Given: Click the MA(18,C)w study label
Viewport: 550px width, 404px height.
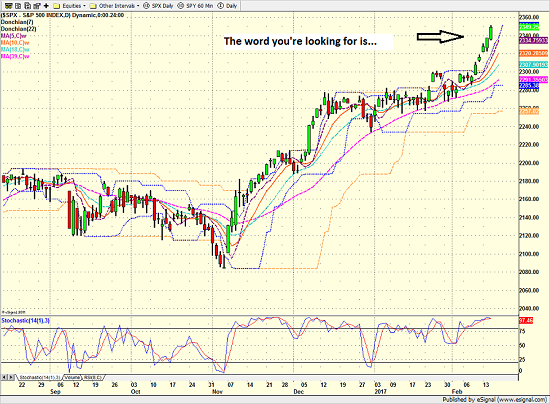Looking at the screenshot, I should [15, 49].
